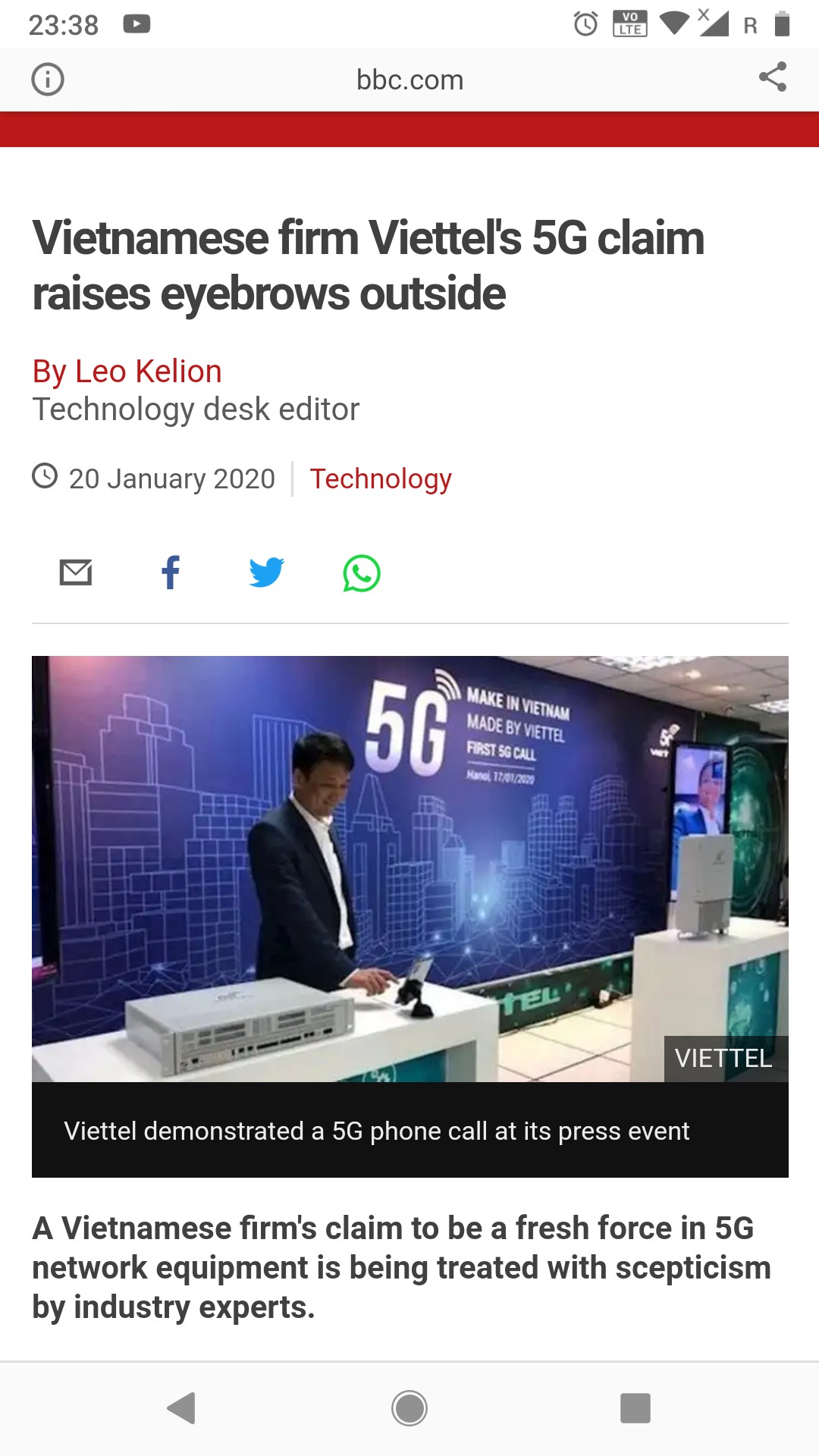Tap the Android back navigation button
The image size is (819, 1456).
[182, 1408]
